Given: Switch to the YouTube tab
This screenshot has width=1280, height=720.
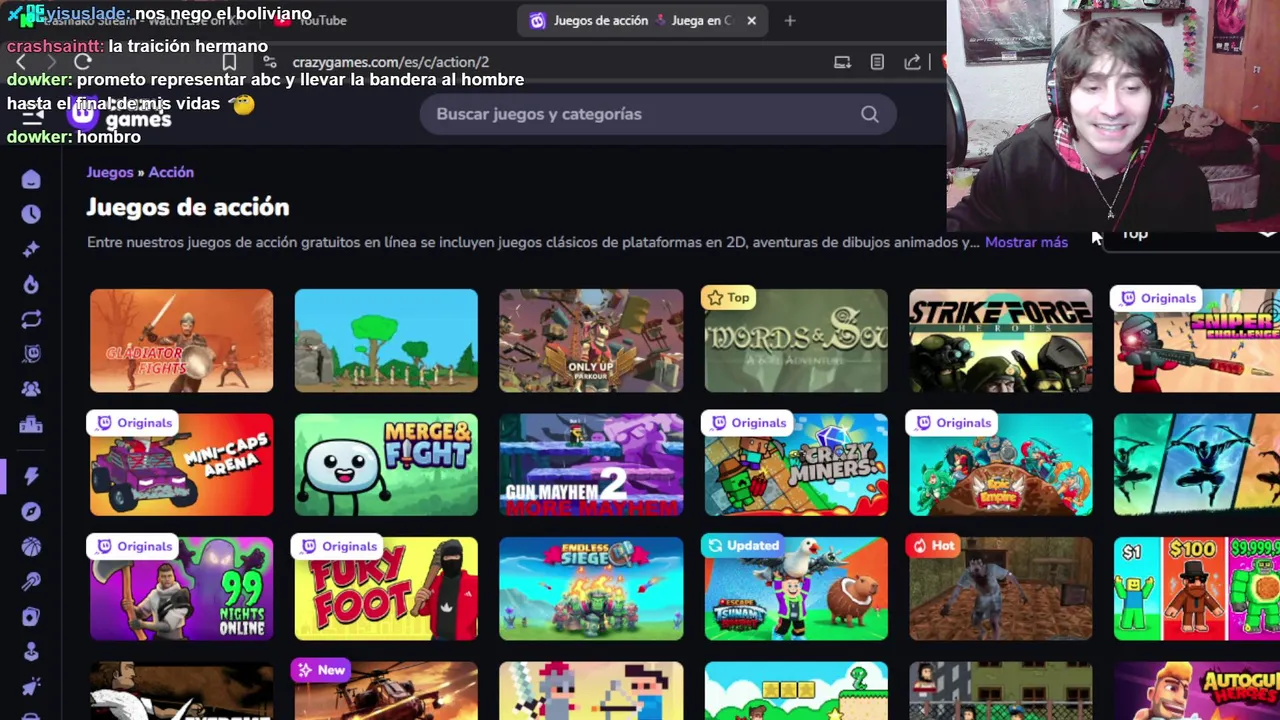Looking at the screenshot, I should point(312,20).
